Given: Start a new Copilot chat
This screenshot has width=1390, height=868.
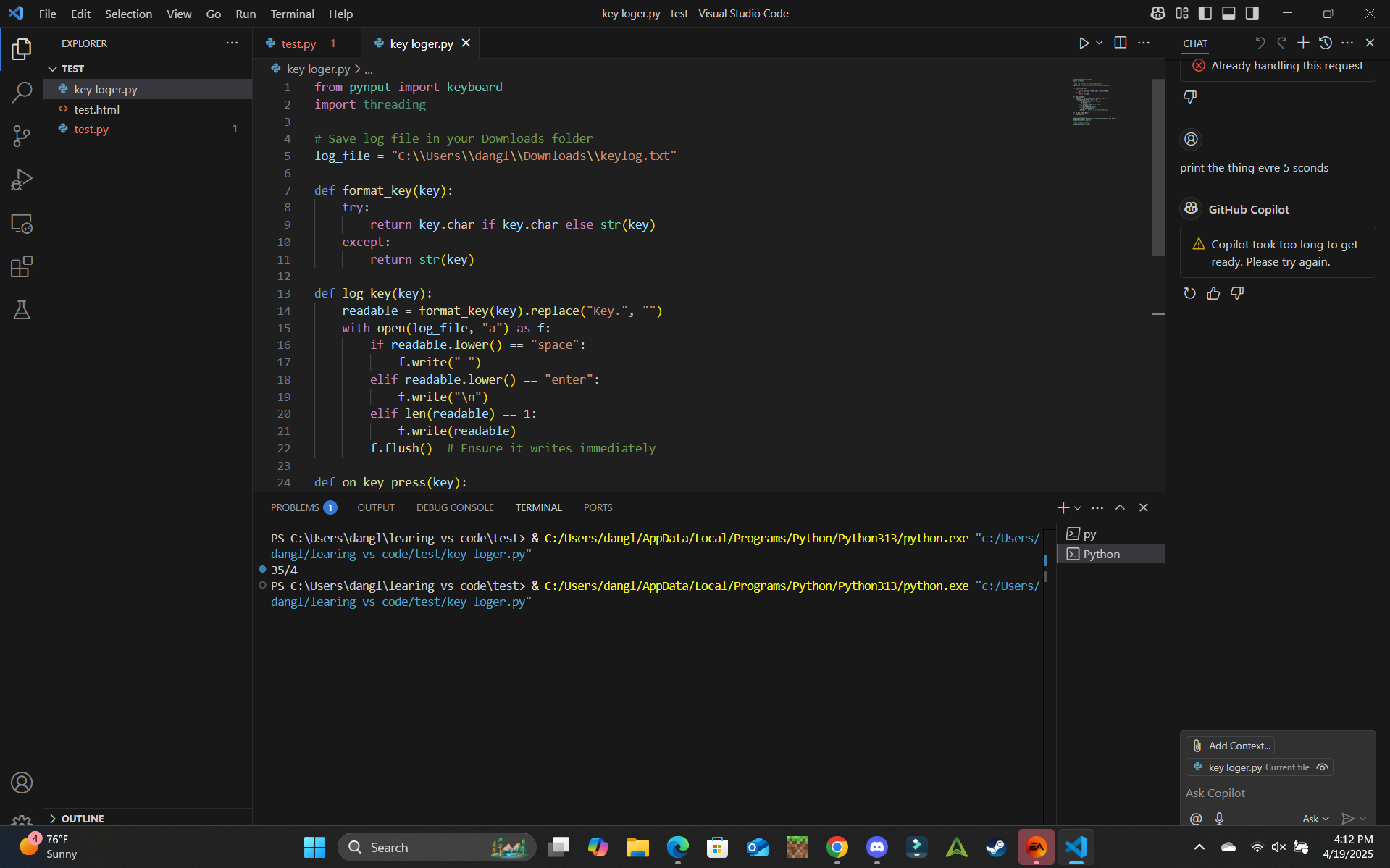Looking at the screenshot, I should coord(1303,43).
